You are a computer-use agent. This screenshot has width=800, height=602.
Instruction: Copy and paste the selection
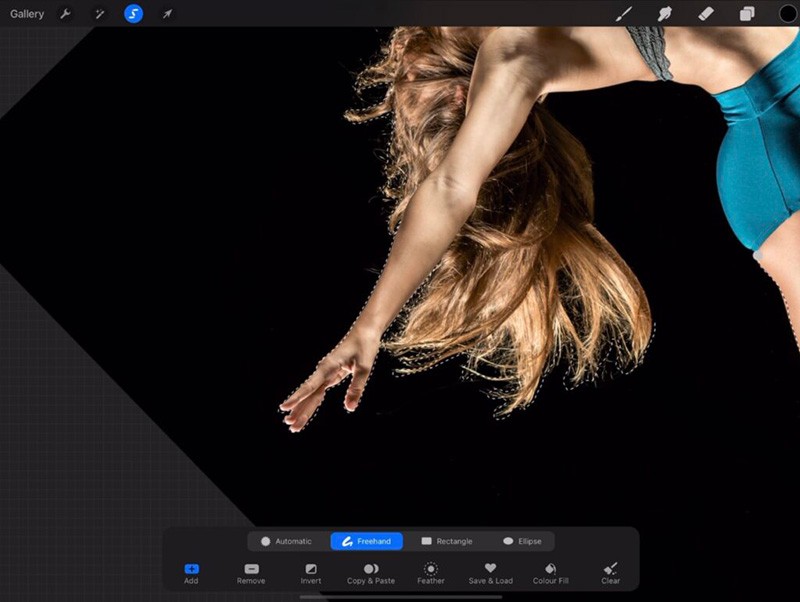(x=371, y=573)
